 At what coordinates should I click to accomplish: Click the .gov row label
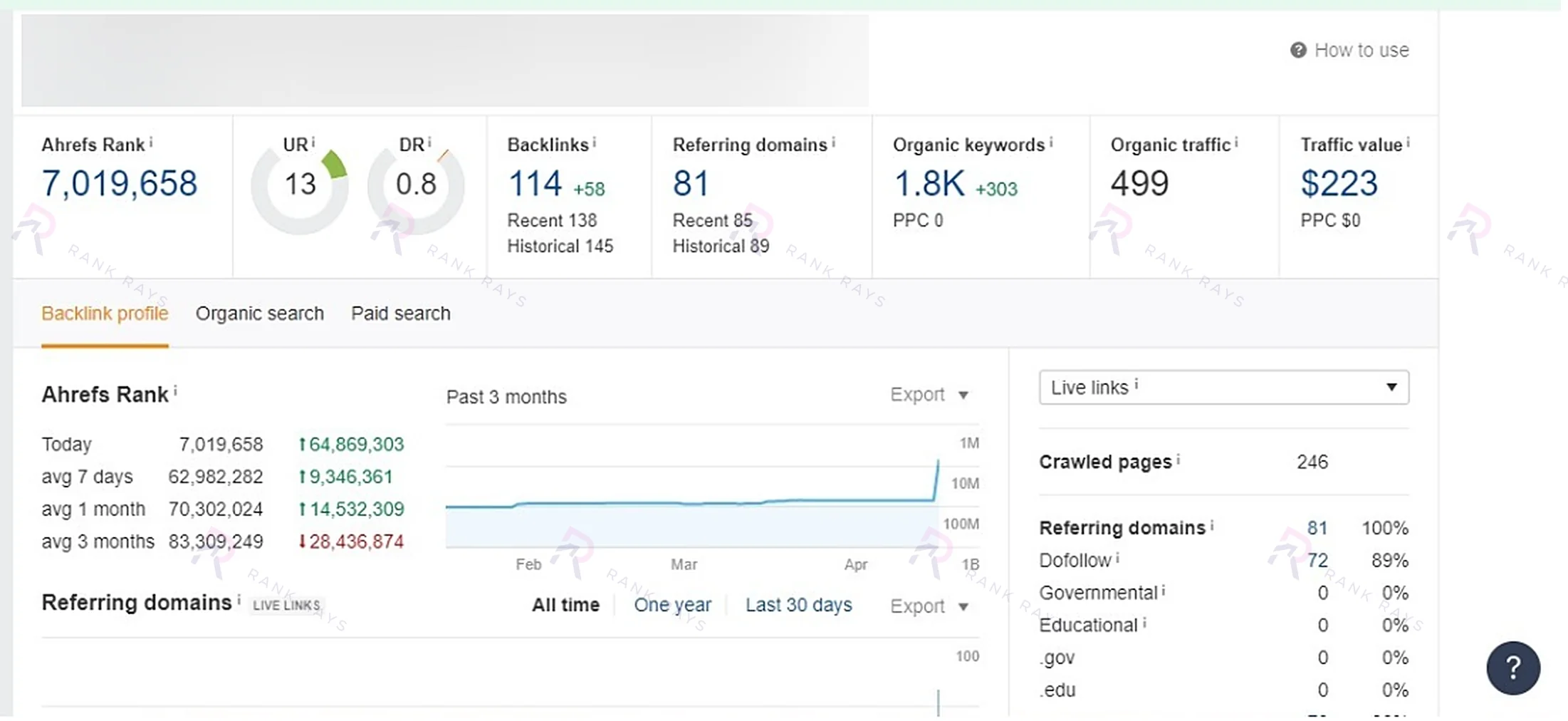pos(1057,658)
